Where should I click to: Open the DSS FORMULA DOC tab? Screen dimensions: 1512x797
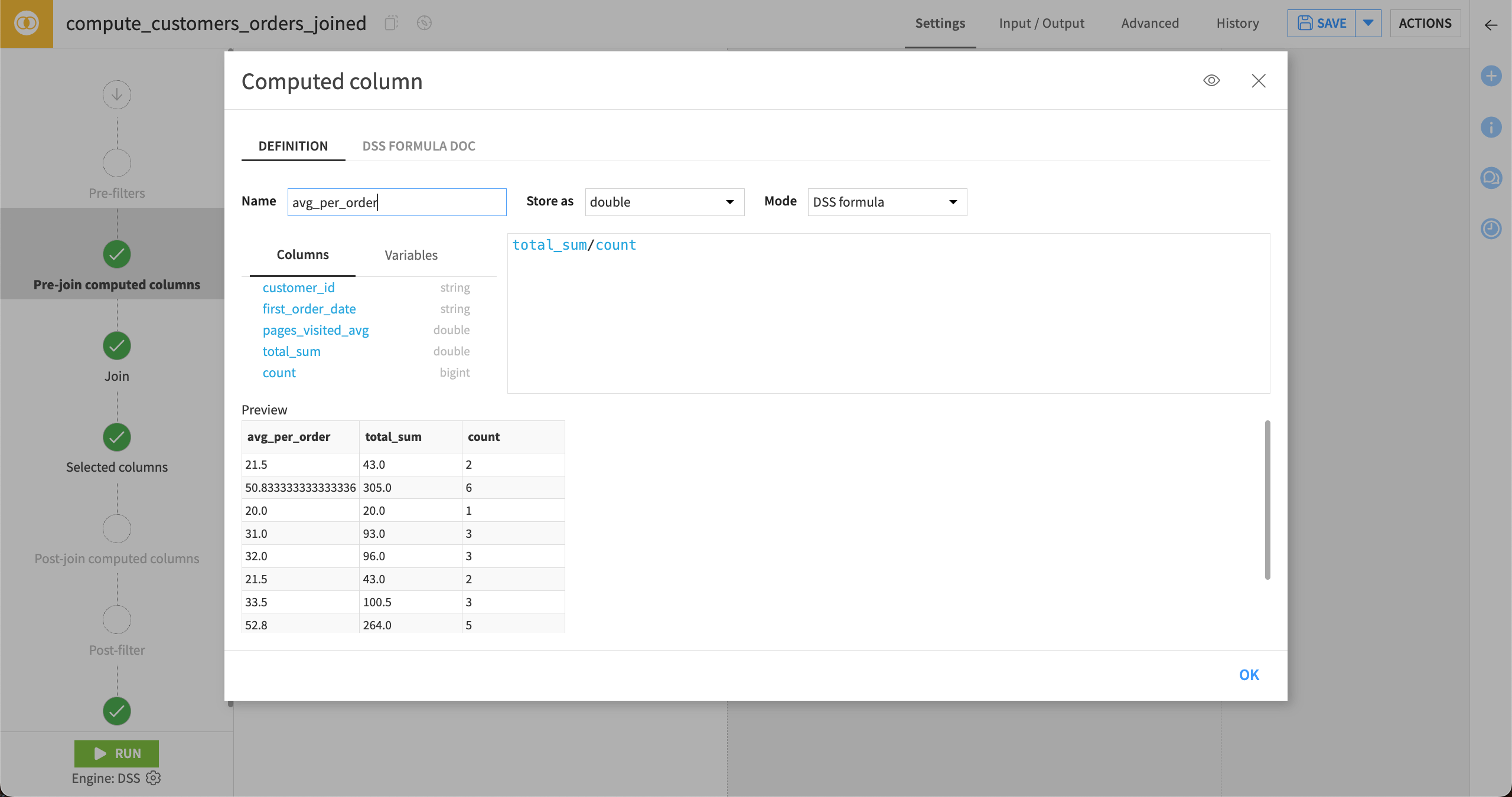click(x=419, y=146)
